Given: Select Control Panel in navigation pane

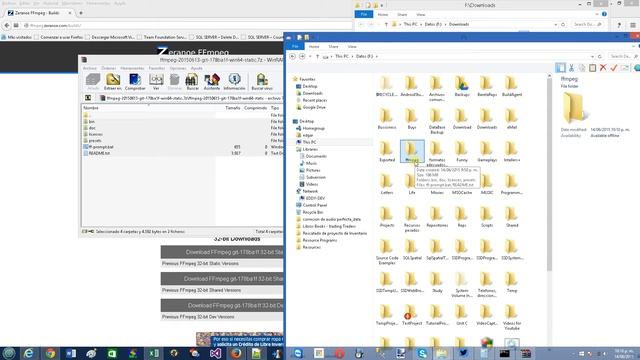Looking at the screenshot, I should pos(314,205).
